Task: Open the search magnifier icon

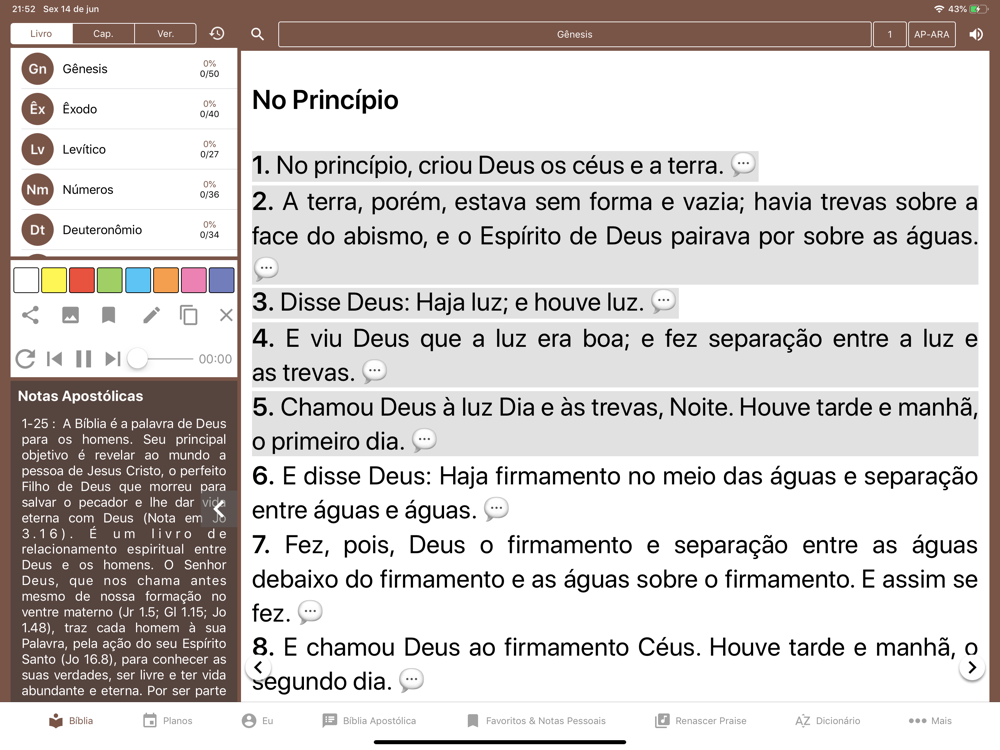Action: 258,34
